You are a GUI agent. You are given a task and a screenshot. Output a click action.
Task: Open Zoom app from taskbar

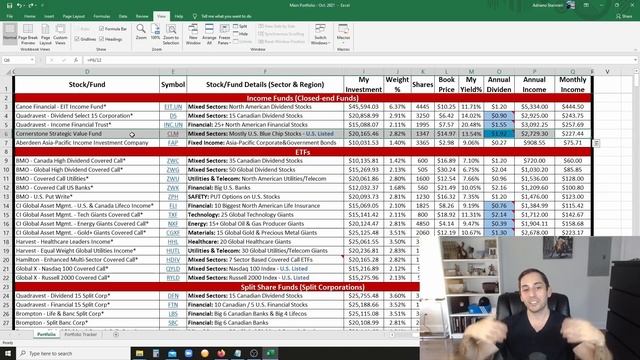(x=189, y=353)
